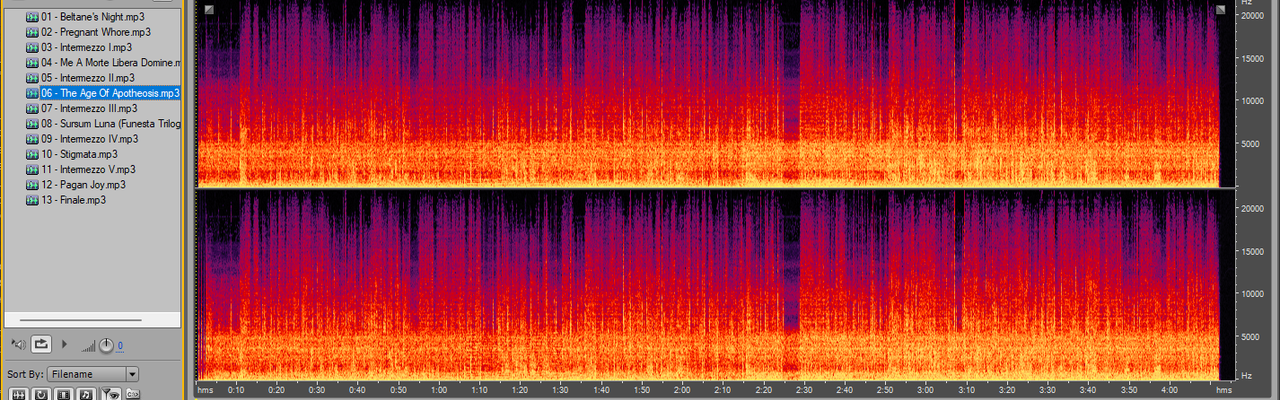The width and height of the screenshot is (1280, 400).
Task: Click the blue preview volume value 0
Action: point(120,346)
